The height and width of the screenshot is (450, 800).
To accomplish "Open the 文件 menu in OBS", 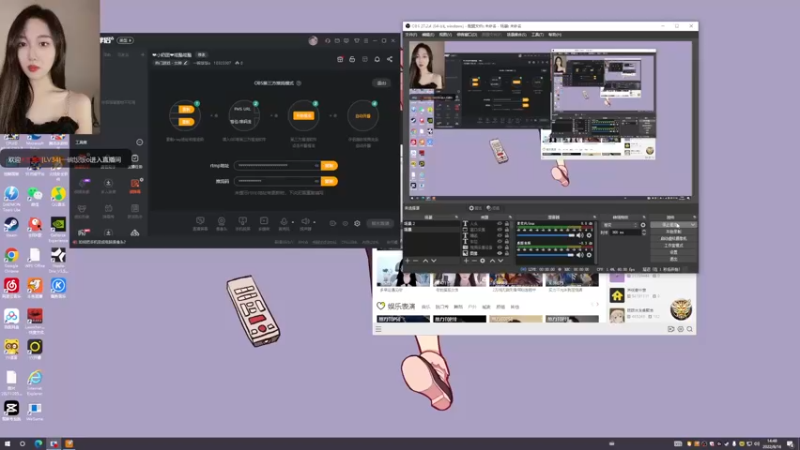I will [x=411, y=35].
